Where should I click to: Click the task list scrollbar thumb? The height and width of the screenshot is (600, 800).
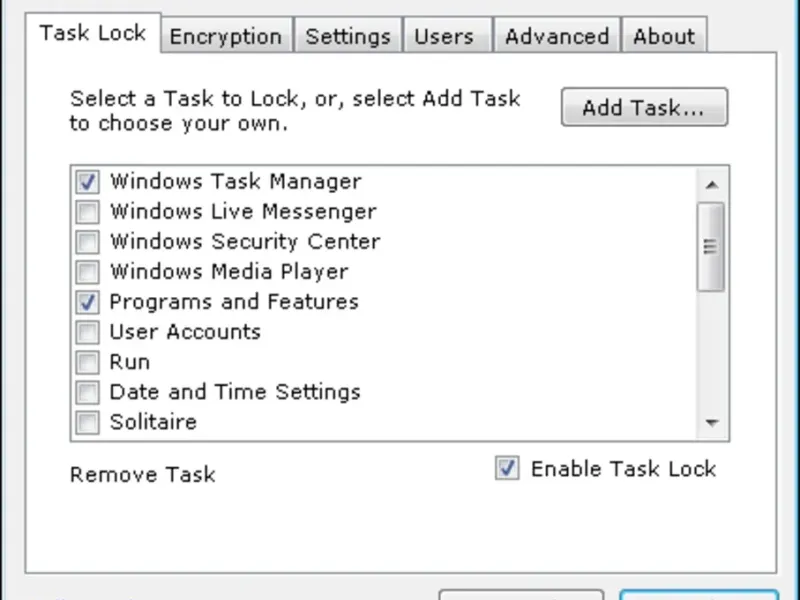coord(711,247)
